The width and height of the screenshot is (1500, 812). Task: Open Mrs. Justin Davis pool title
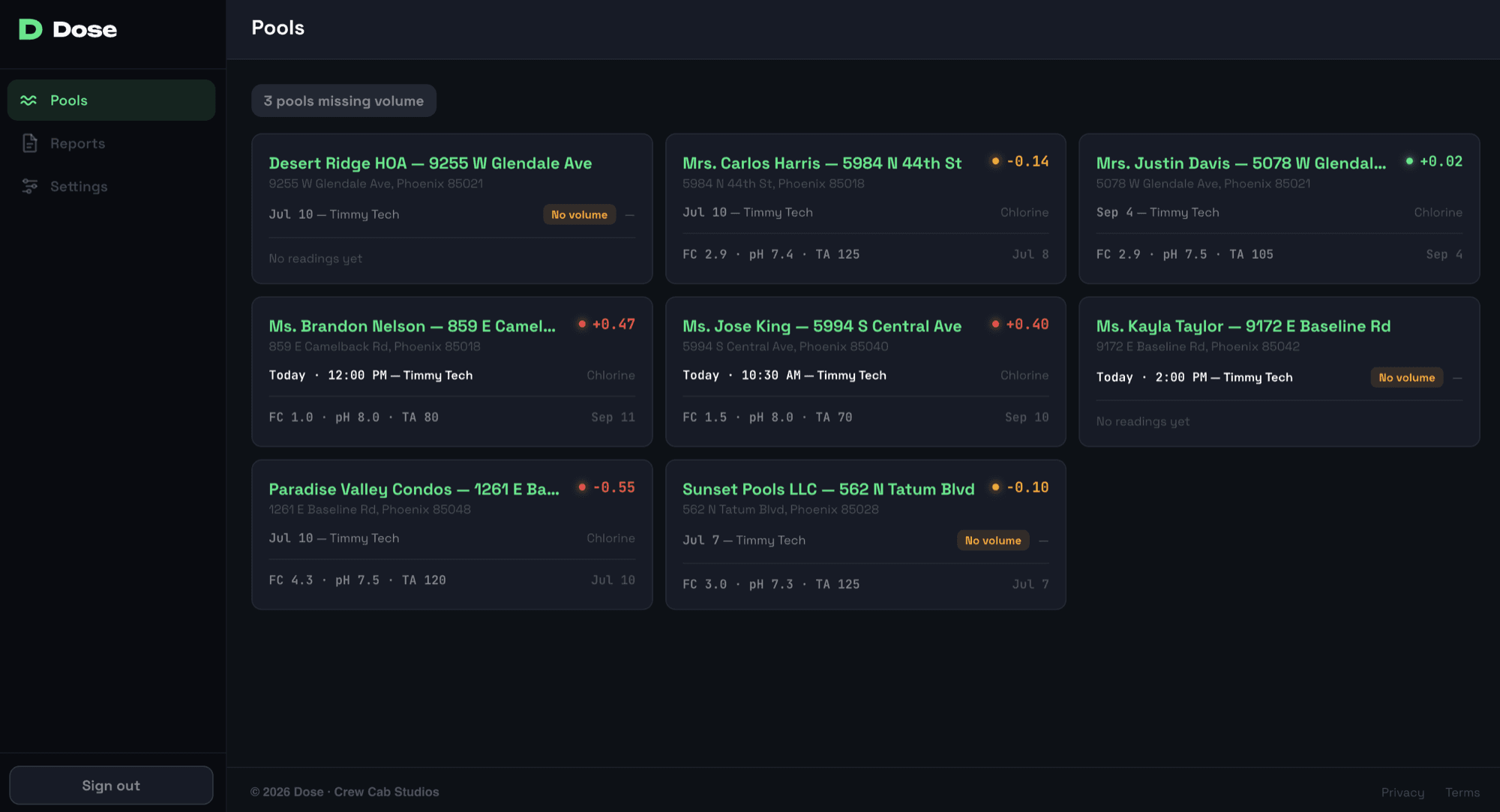coord(1241,163)
